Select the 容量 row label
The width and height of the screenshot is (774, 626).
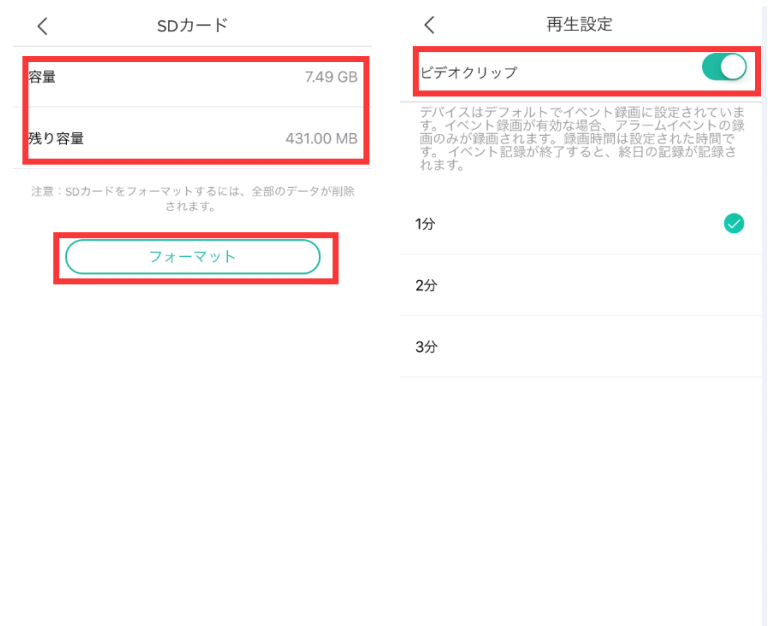pos(42,77)
